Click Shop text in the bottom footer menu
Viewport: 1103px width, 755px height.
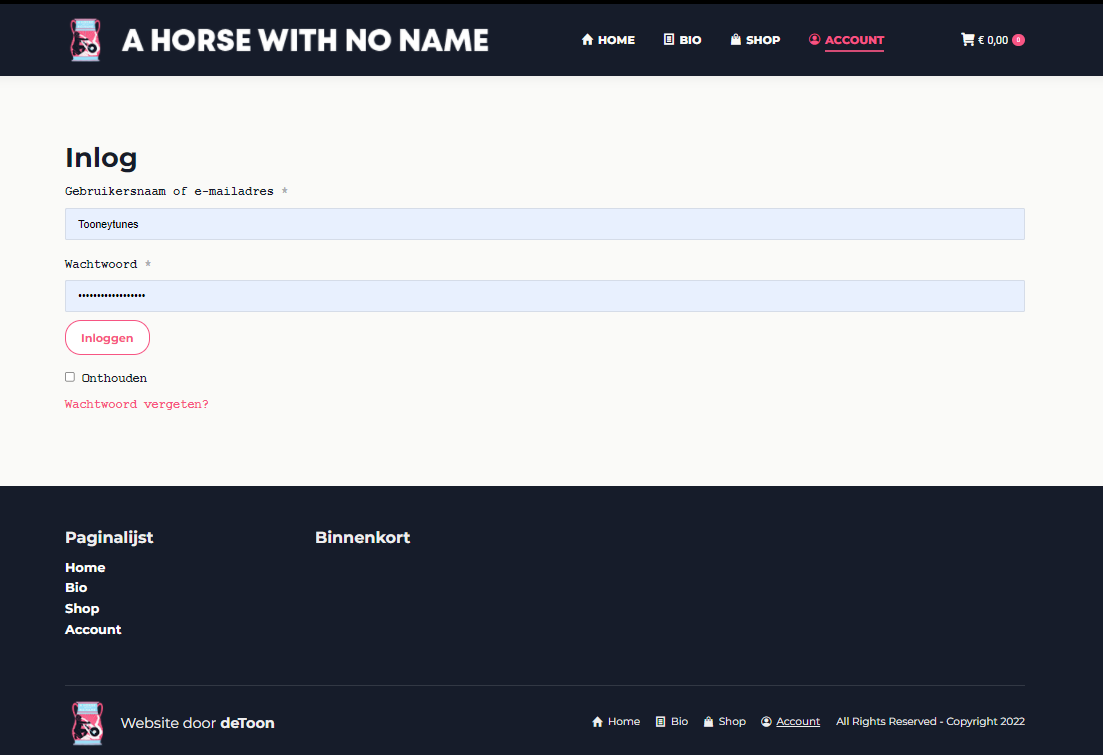click(x=732, y=722)
